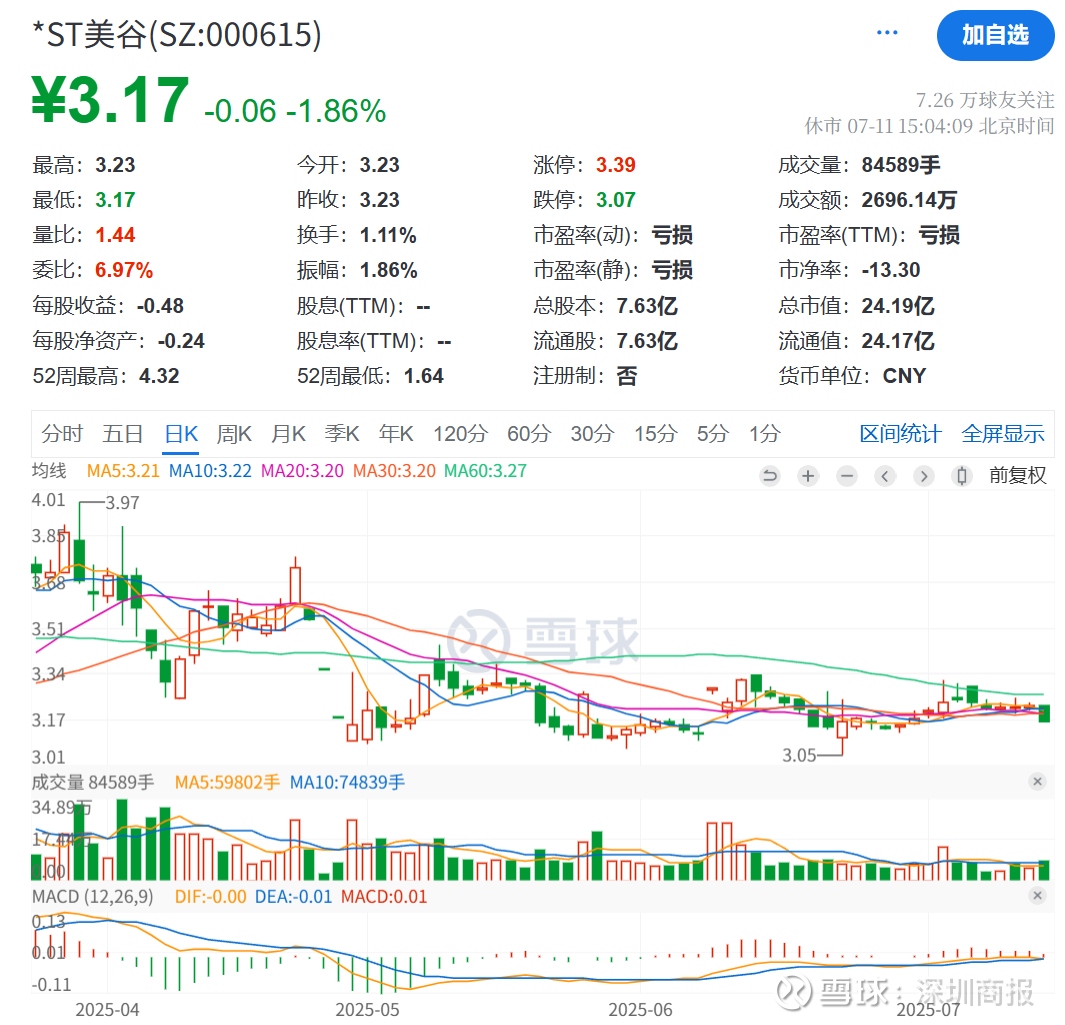
Task: Click the 总市值 value 24.19亿
Action: click(898, 306)
